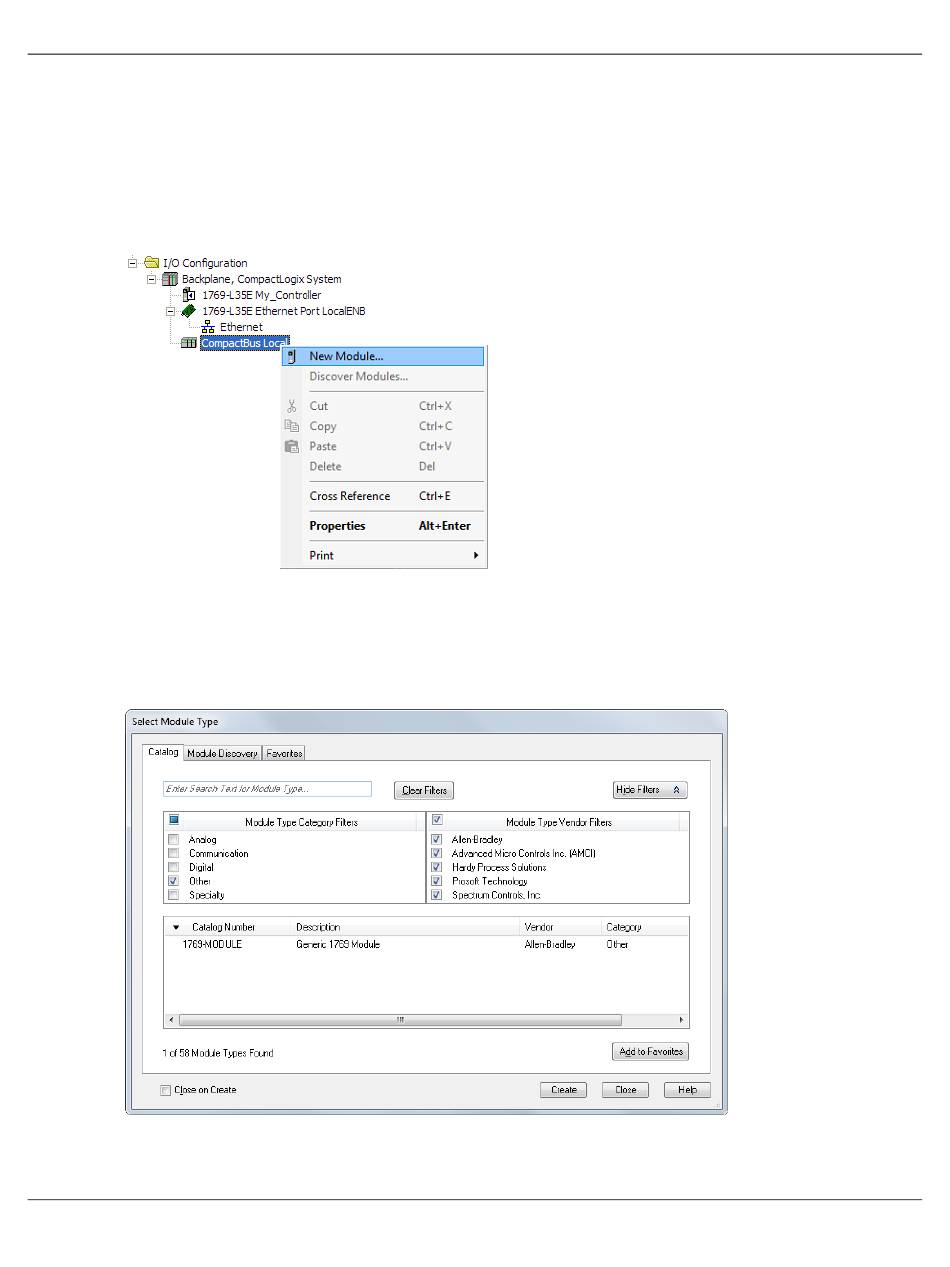Screen dimensions: 950x1267
Task: Toggle the select-all category filters checkbox
Action: pyautogui.click(x=174, y=821)
